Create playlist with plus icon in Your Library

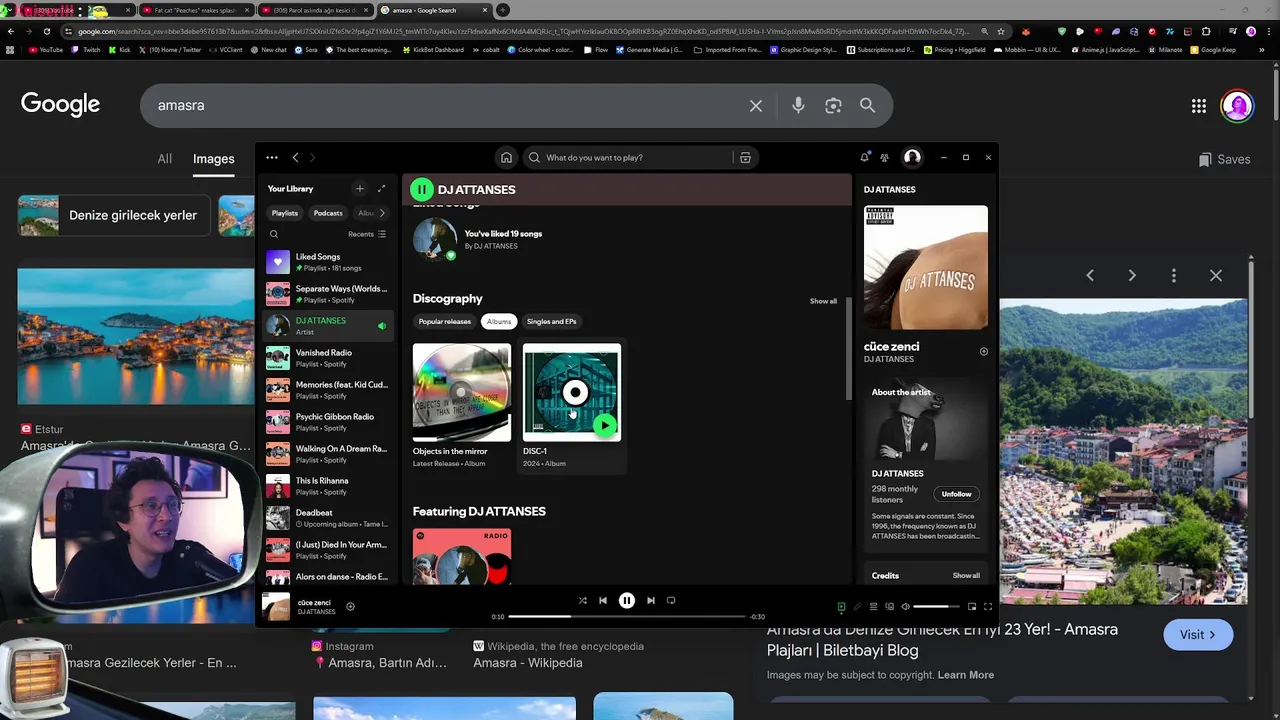[x=359, y=188]
